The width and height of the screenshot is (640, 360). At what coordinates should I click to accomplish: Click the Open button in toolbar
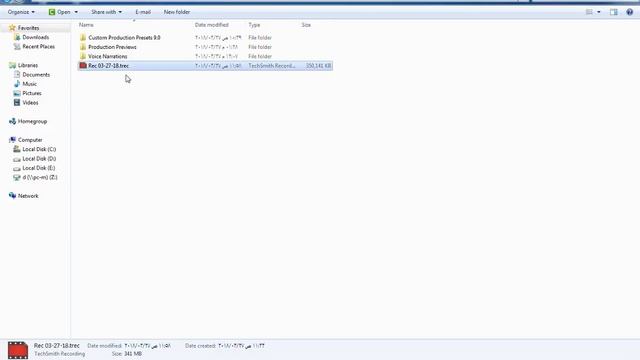(60, 12)
